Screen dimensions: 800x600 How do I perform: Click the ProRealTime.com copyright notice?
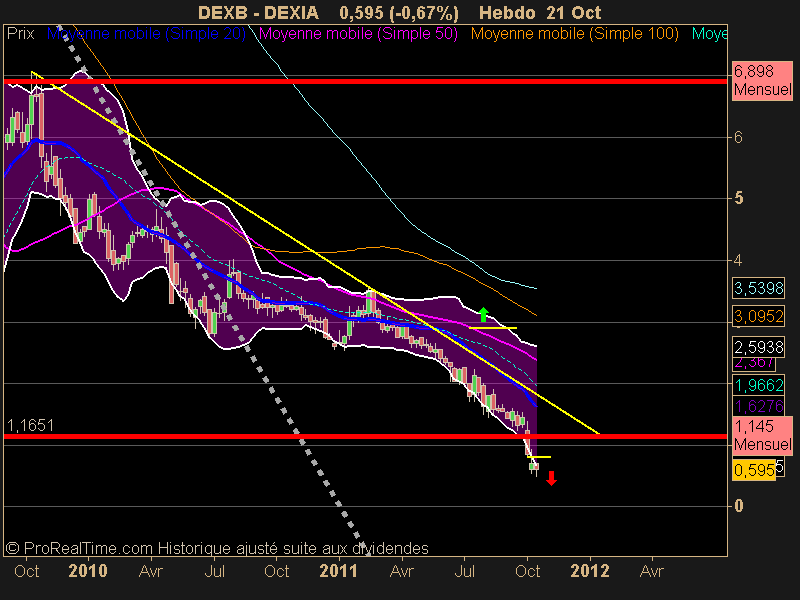point(217,548)
